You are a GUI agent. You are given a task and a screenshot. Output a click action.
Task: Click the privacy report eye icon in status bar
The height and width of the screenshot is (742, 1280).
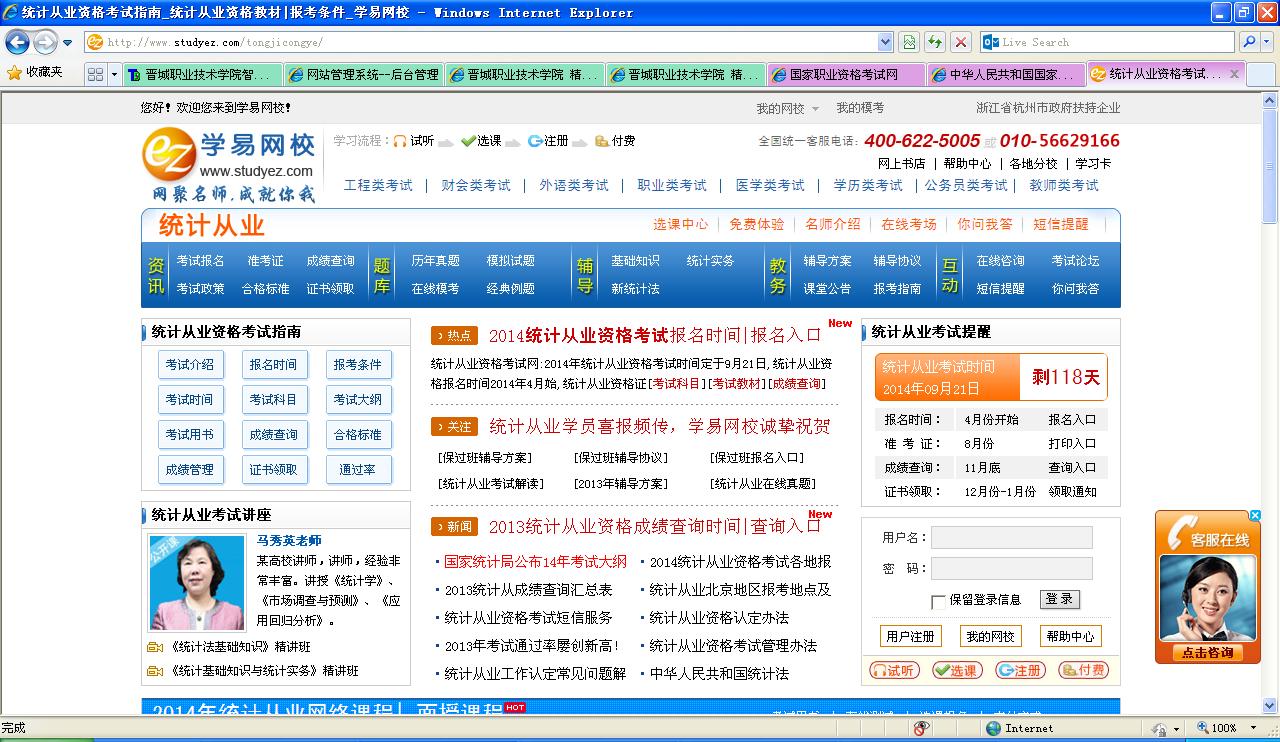click(921, 728)
